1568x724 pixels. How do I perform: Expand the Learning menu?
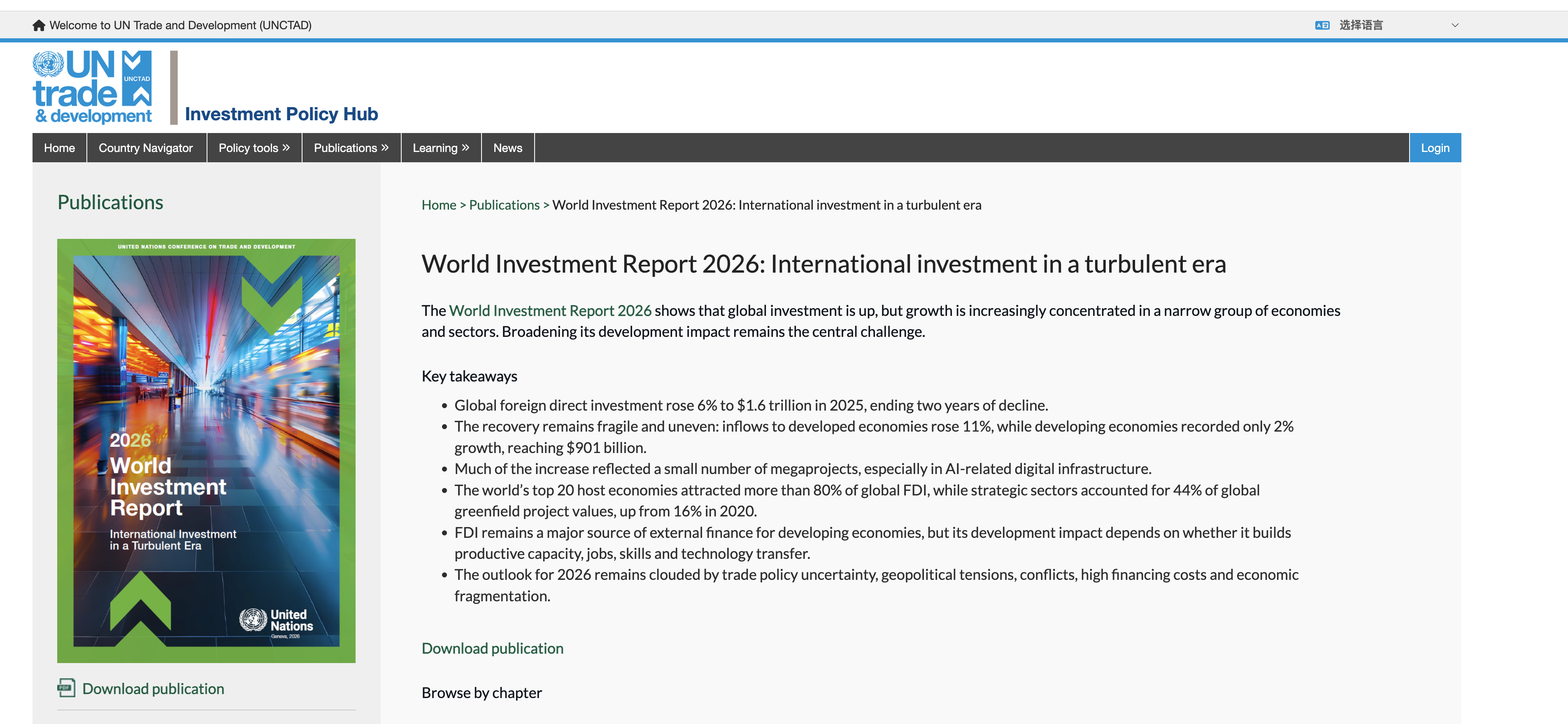pos(441,148)
